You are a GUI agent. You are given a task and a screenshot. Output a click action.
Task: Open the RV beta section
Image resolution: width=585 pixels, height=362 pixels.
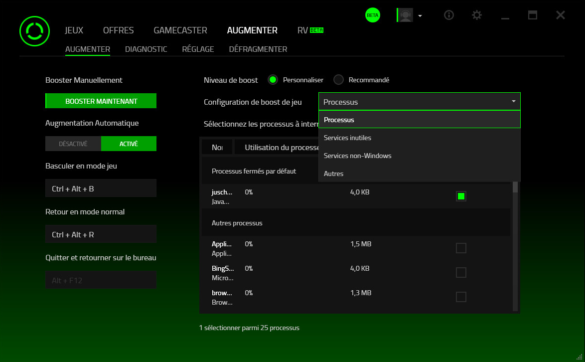point(310,30)
